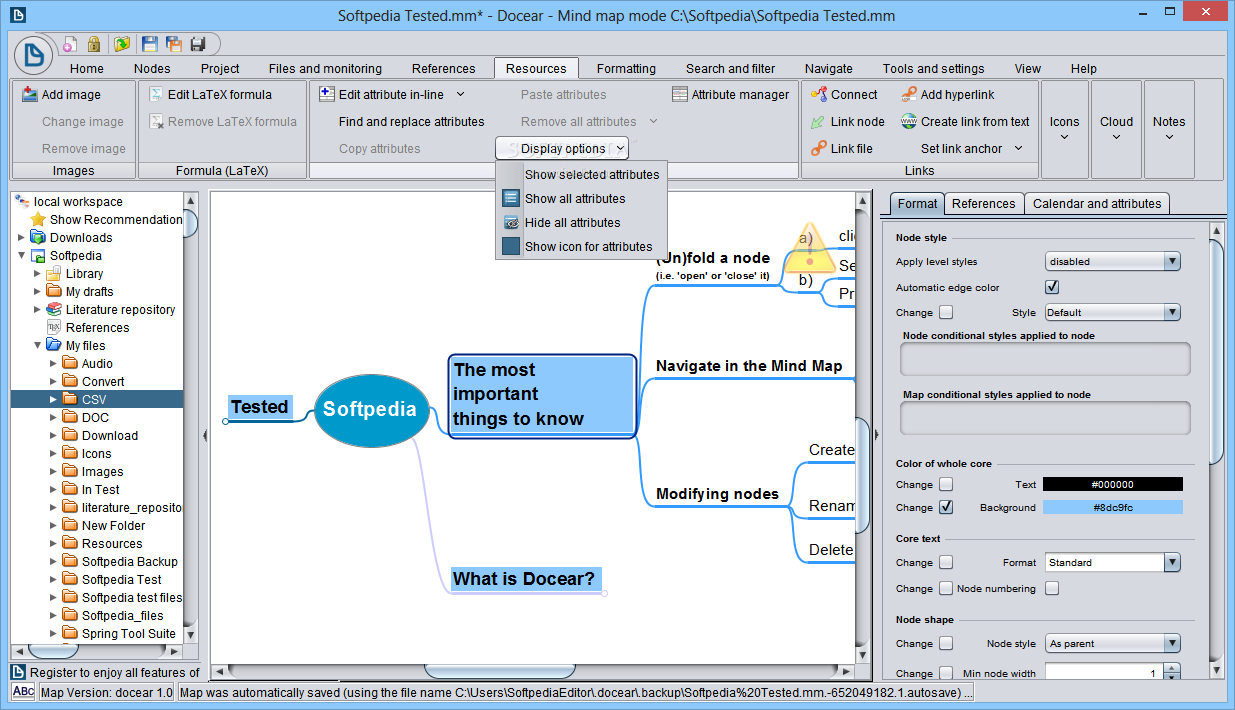Click Find and replace attributes

[411, 122]
